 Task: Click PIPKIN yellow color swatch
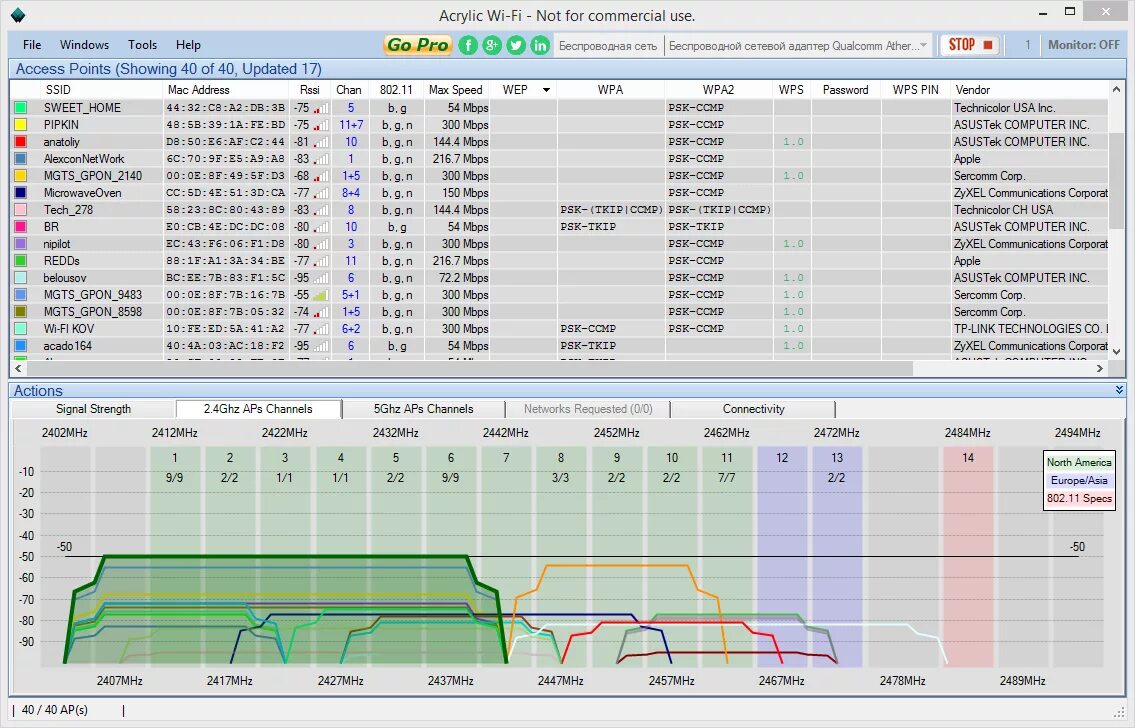pyautogui.click(x=20, y=124)
